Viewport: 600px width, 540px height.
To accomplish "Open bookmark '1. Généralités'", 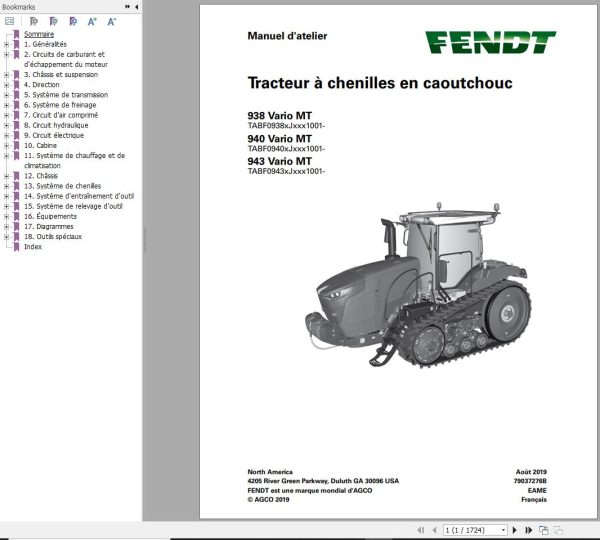I will tap(45, 44).
